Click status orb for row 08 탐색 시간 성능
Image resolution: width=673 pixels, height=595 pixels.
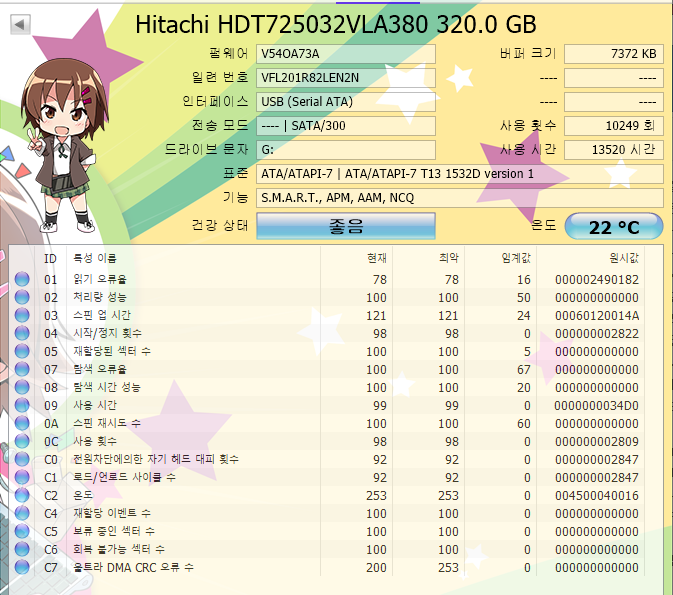coord(22,388)
